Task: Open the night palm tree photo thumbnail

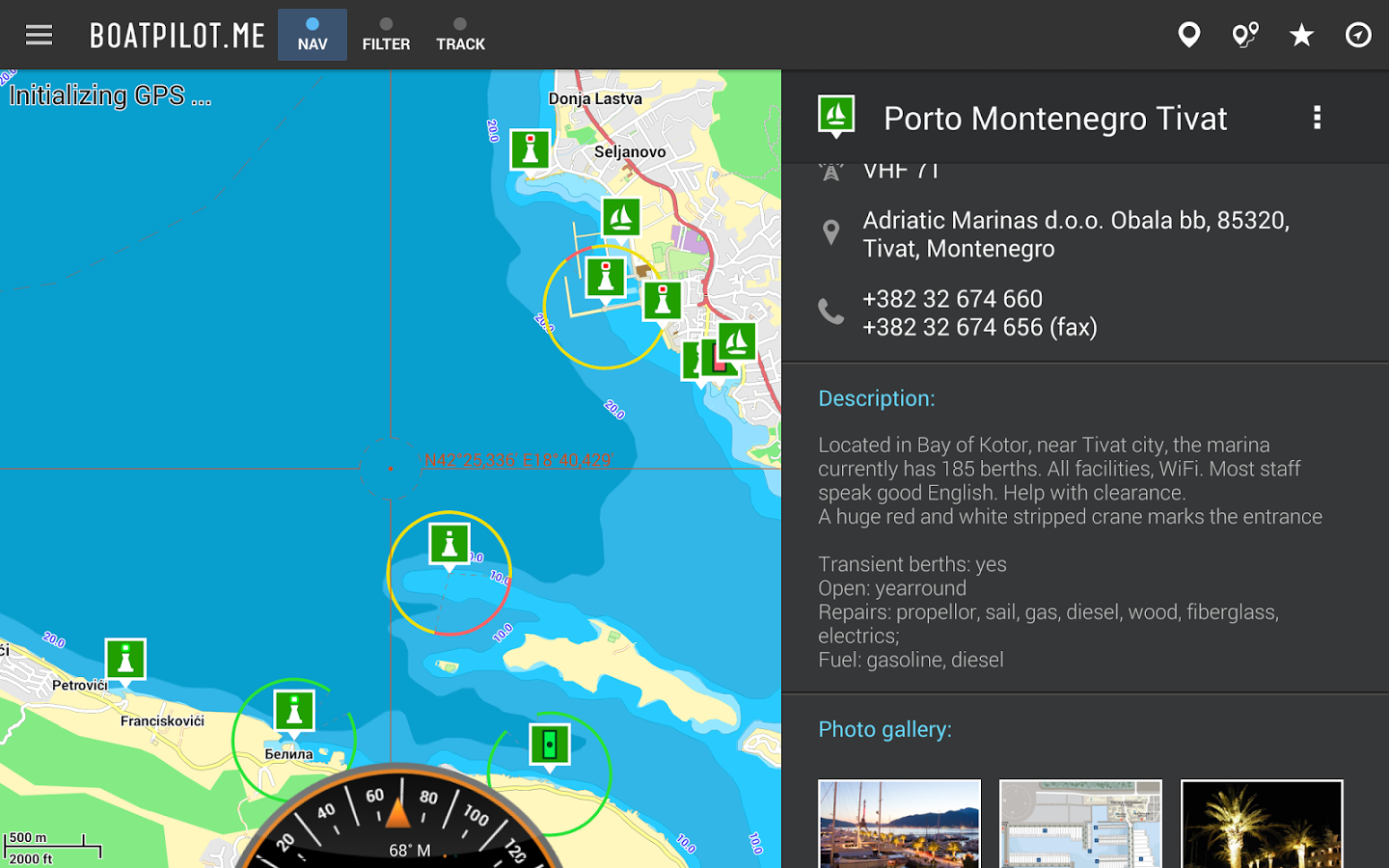Action: coord(1263,824)
